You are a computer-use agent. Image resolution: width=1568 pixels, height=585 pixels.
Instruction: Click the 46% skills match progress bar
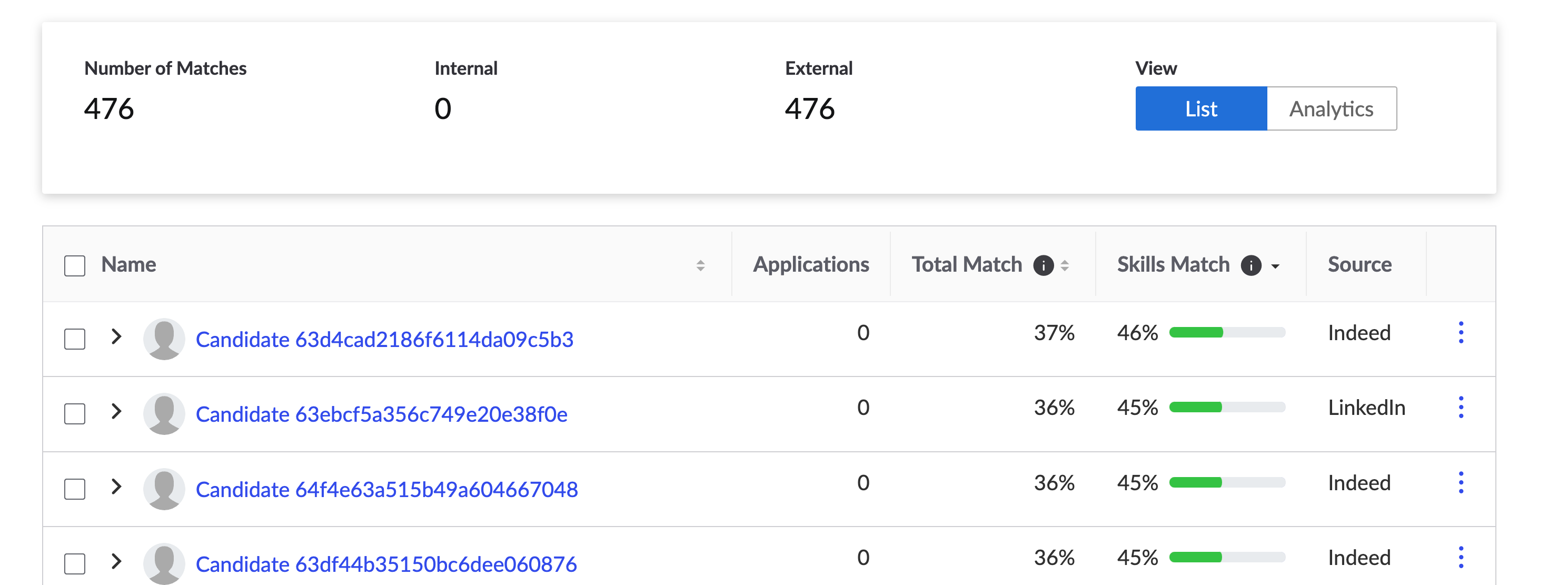click(1226, 332)
